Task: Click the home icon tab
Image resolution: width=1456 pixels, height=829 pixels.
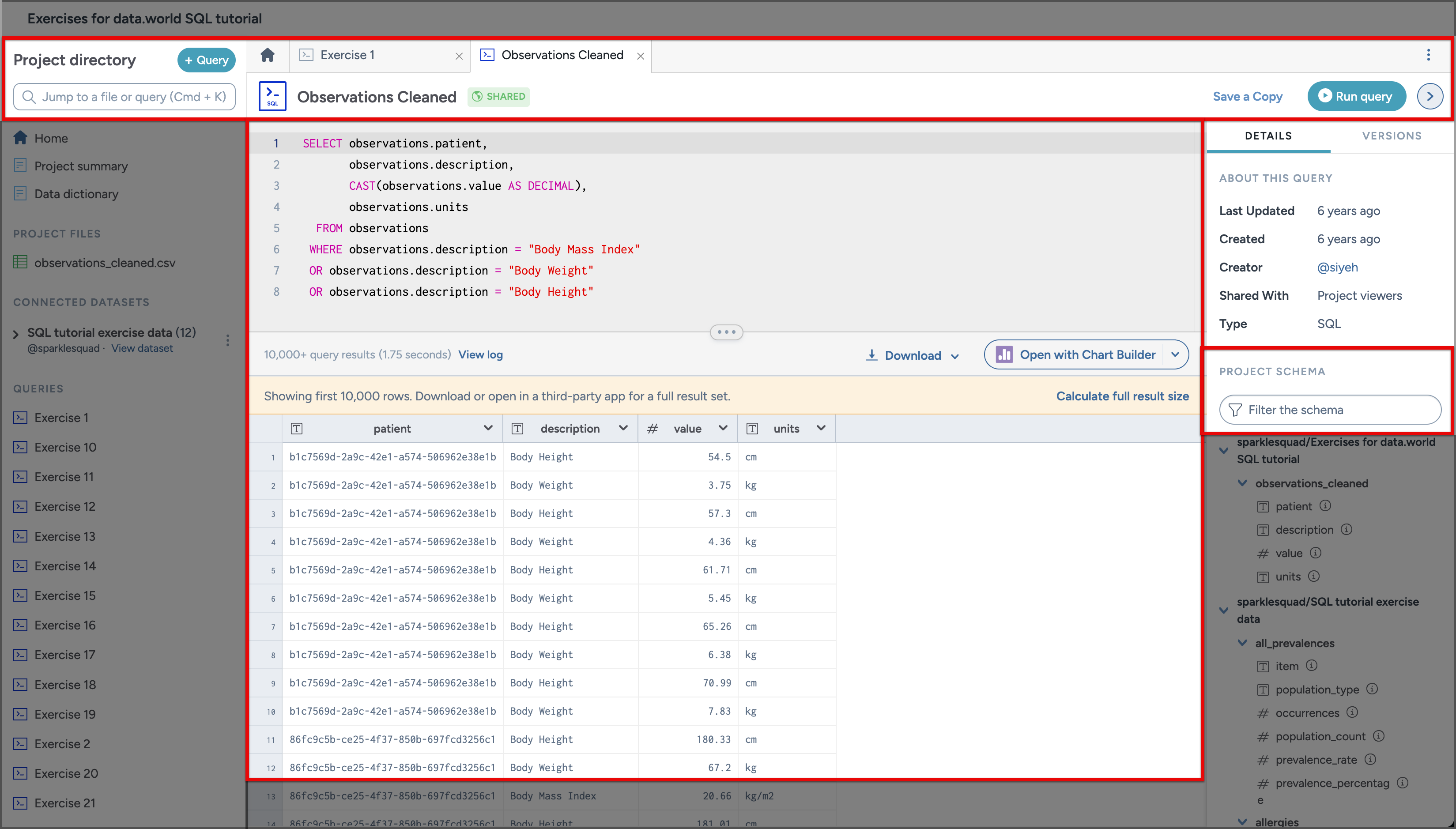Action: point(267,55)
